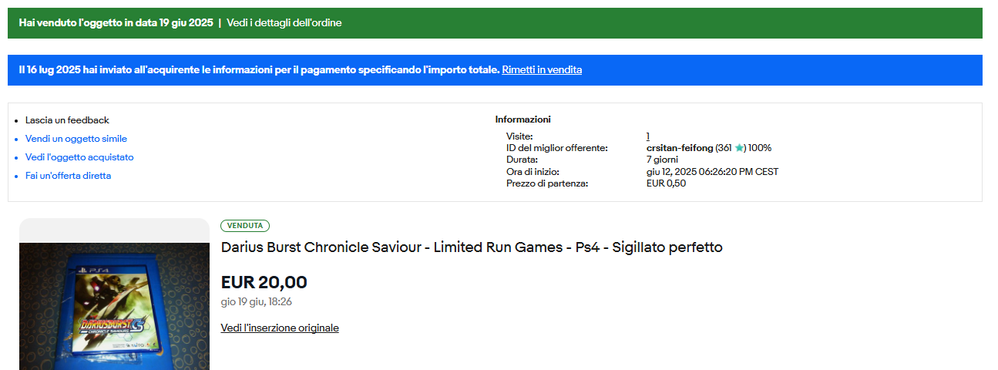998x370 pixels.
Task: Click the Rimetti in vendita link
Action: [x=542, y=70]
